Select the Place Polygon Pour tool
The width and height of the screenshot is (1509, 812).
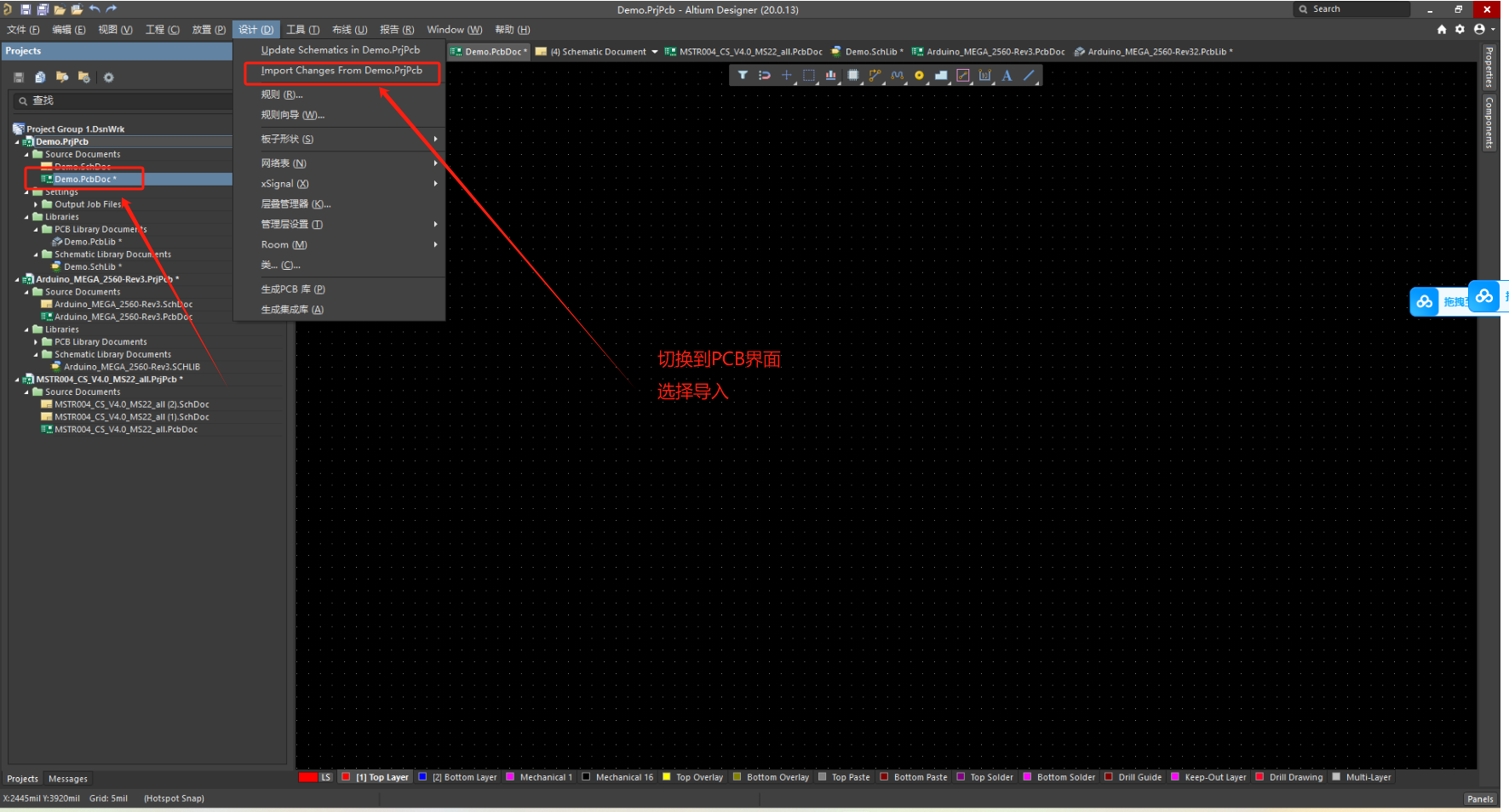pyautogui.click(x=941, y=75)
